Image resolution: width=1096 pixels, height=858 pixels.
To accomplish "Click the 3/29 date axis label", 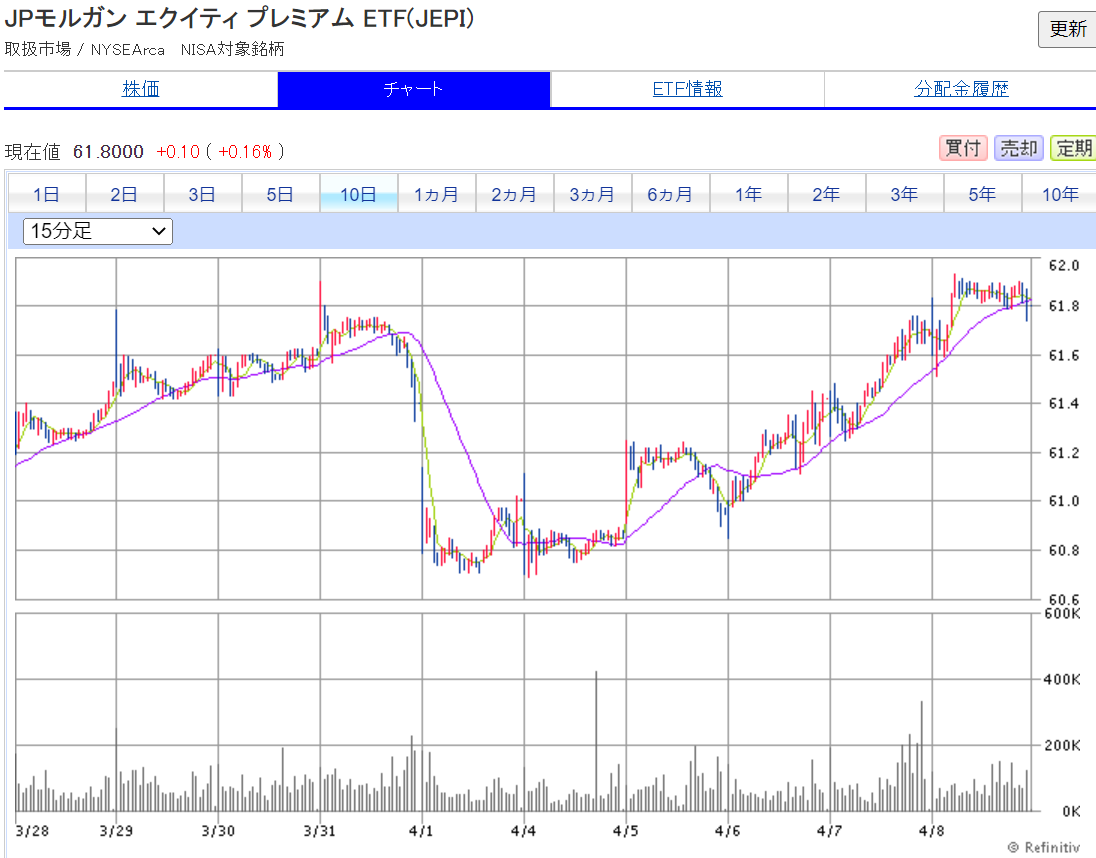I will coord(116,831).
